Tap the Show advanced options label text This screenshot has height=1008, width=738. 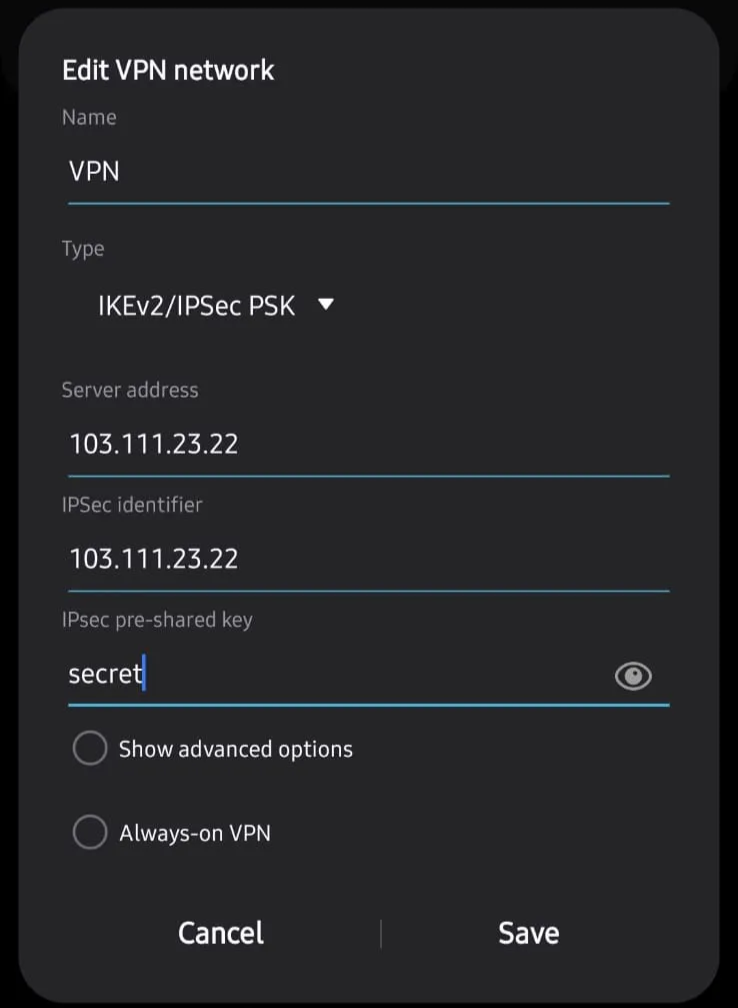(236, 749)
